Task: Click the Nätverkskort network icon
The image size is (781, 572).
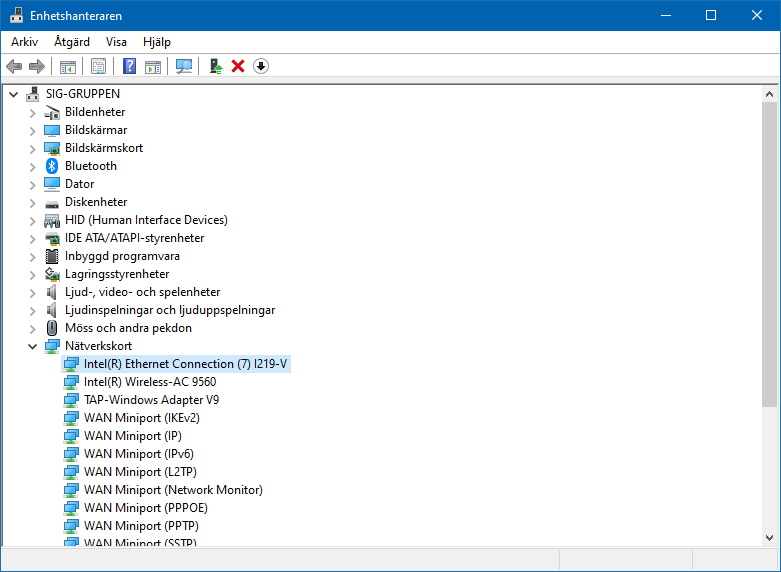Action: tap(52, 346)
